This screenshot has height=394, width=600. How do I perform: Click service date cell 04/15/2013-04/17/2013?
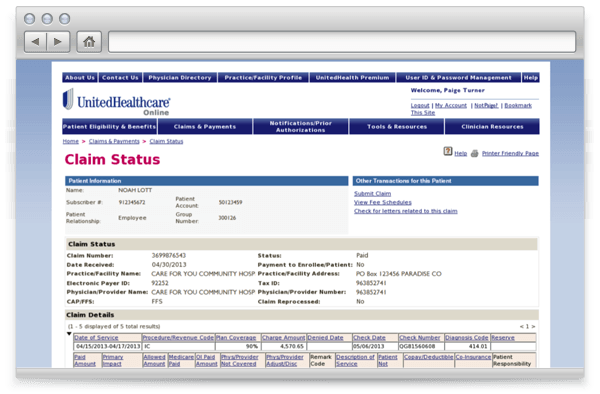[108, 347]
